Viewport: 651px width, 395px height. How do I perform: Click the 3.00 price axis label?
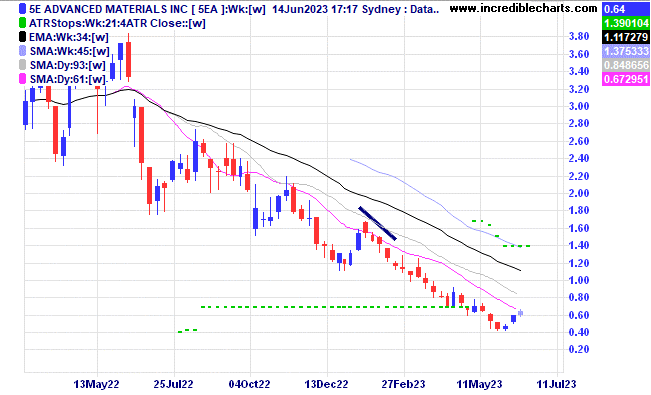579,106
